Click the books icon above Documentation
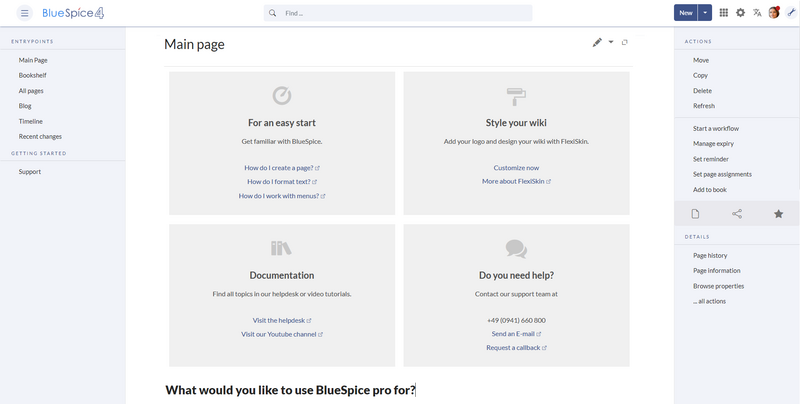800x404 pixels. click(x=281, y=248)
